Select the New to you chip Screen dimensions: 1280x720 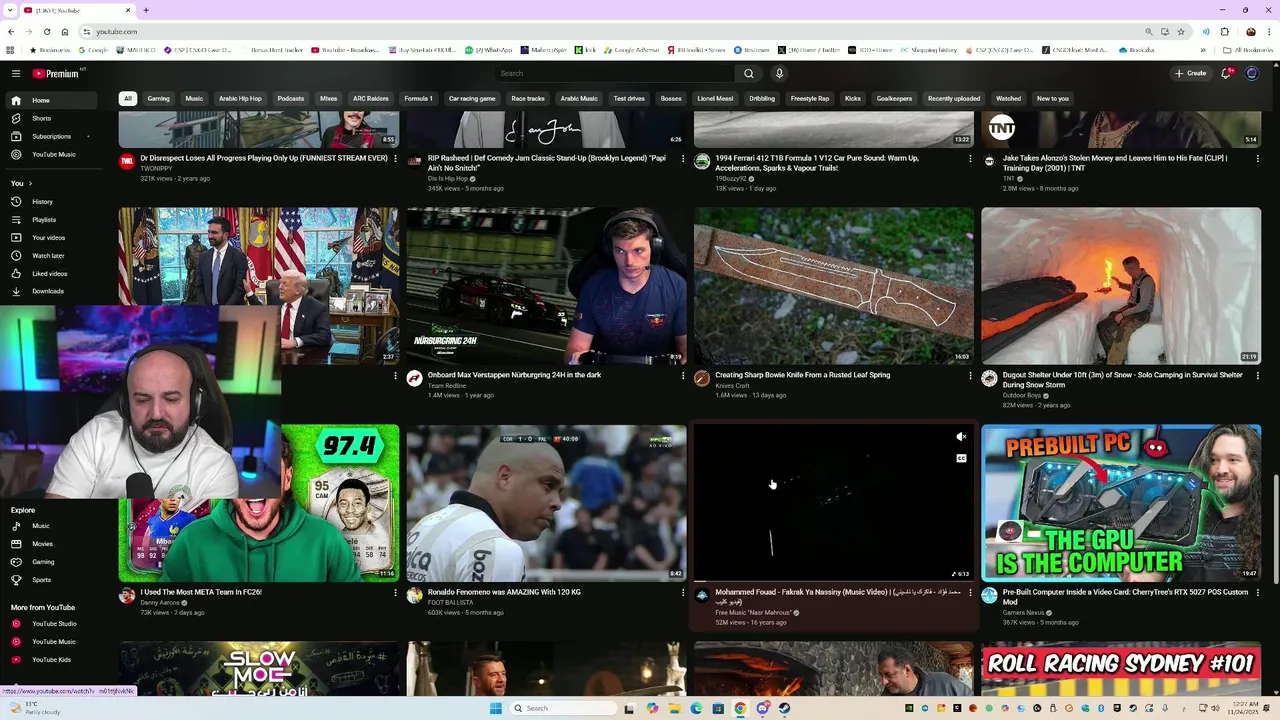point(1053,99)
